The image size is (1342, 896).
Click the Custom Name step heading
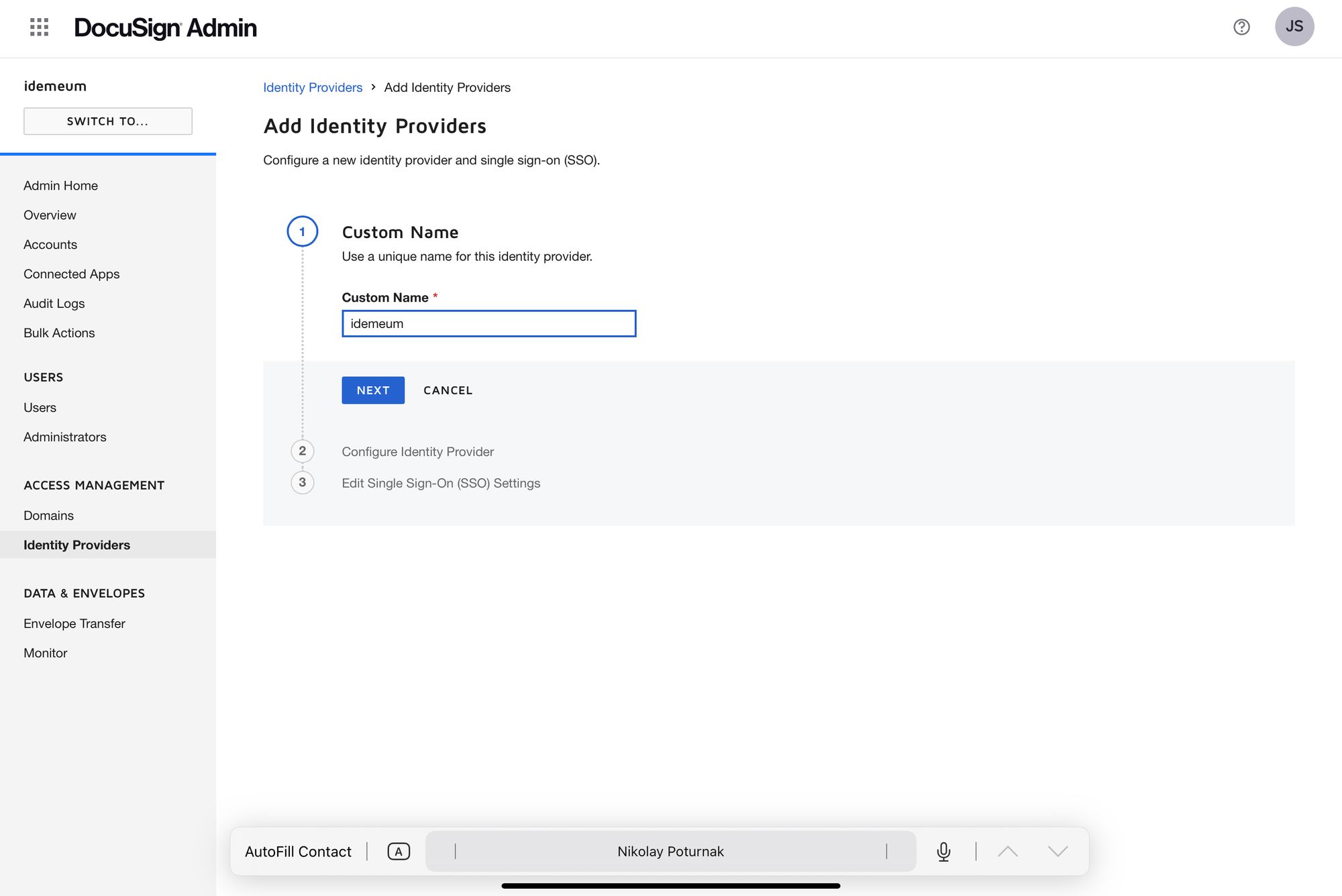[400, 232]
